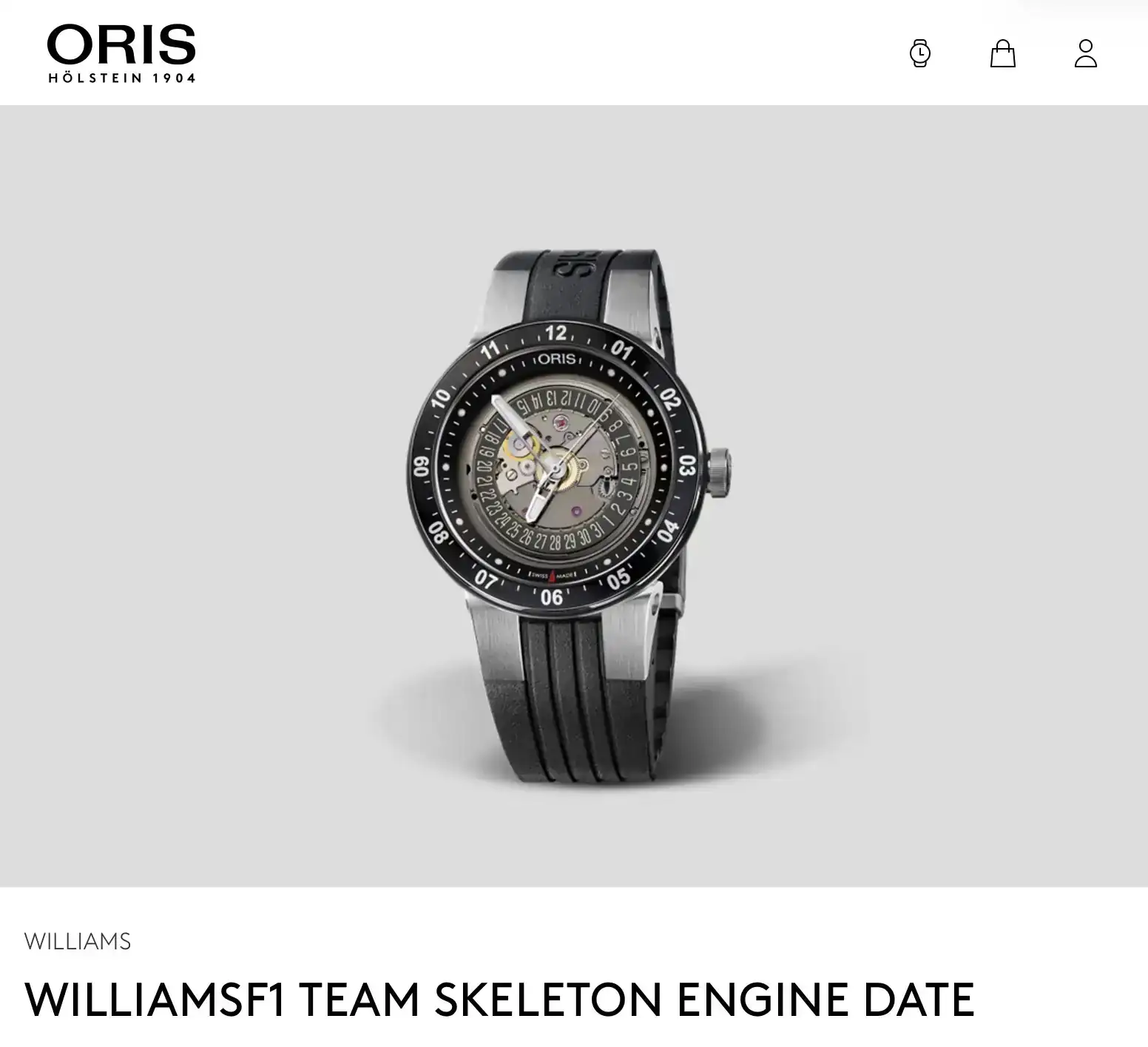This screenshot has height=1047, width=1148.
Task: Open the shopping bag icon
Action: (x=1002, y=53)
